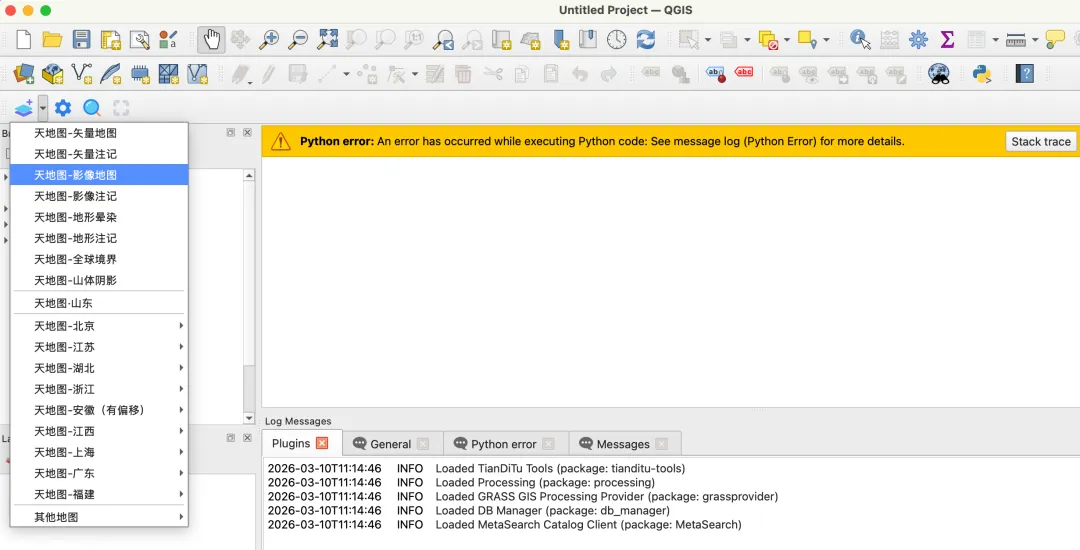The image size is (1080, 550).
Task: Create a new temporary scratch layer
Action: (140, 74)
